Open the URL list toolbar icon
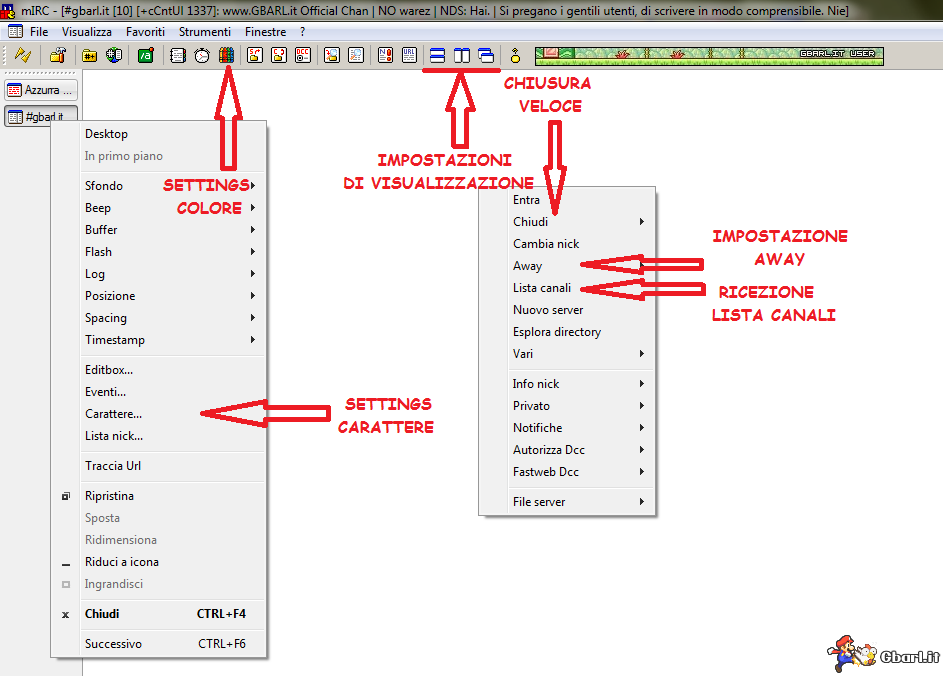 point(410,55)
